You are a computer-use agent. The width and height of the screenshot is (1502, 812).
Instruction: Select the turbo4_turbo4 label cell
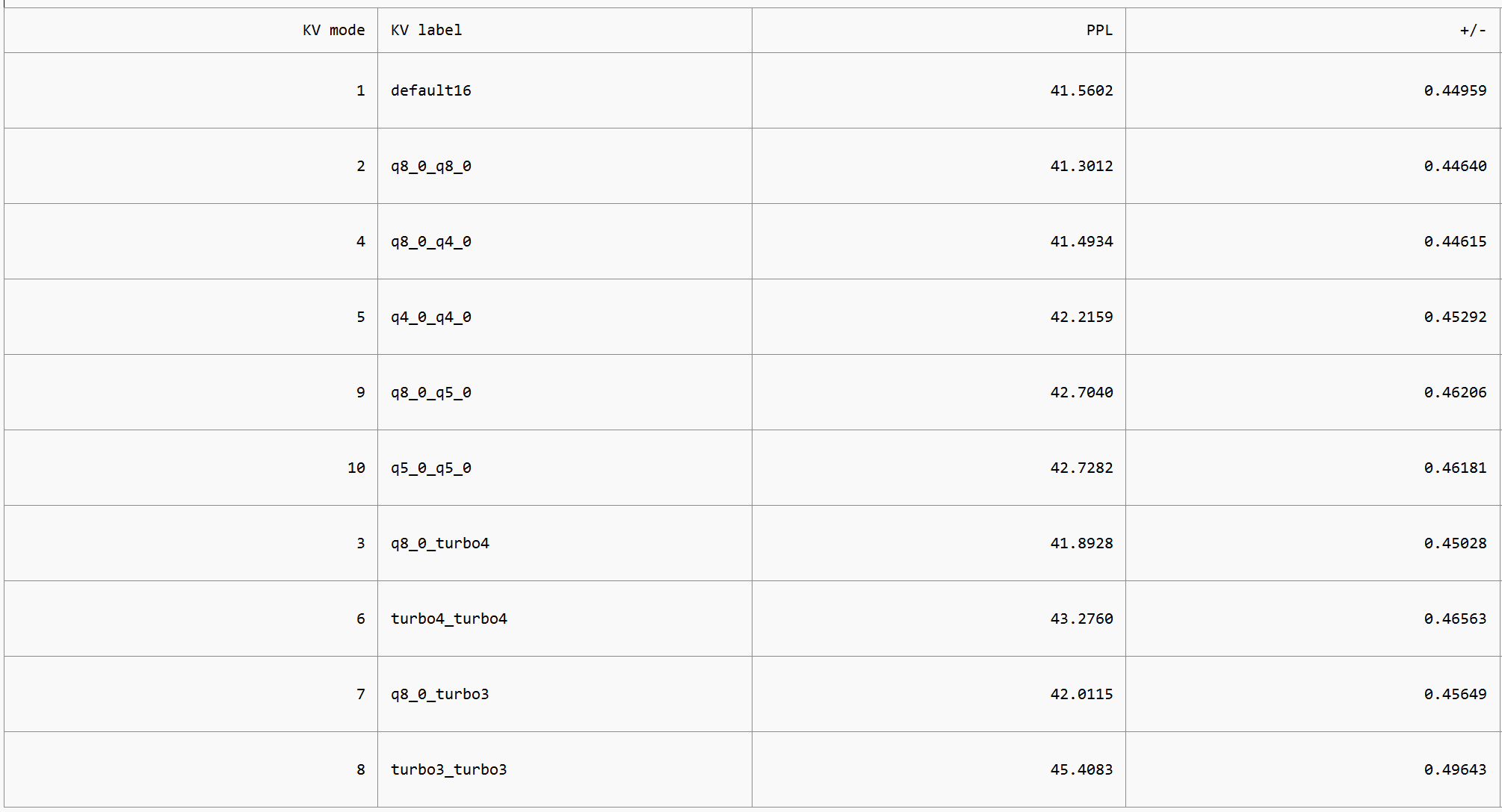(x=565, y=619)
